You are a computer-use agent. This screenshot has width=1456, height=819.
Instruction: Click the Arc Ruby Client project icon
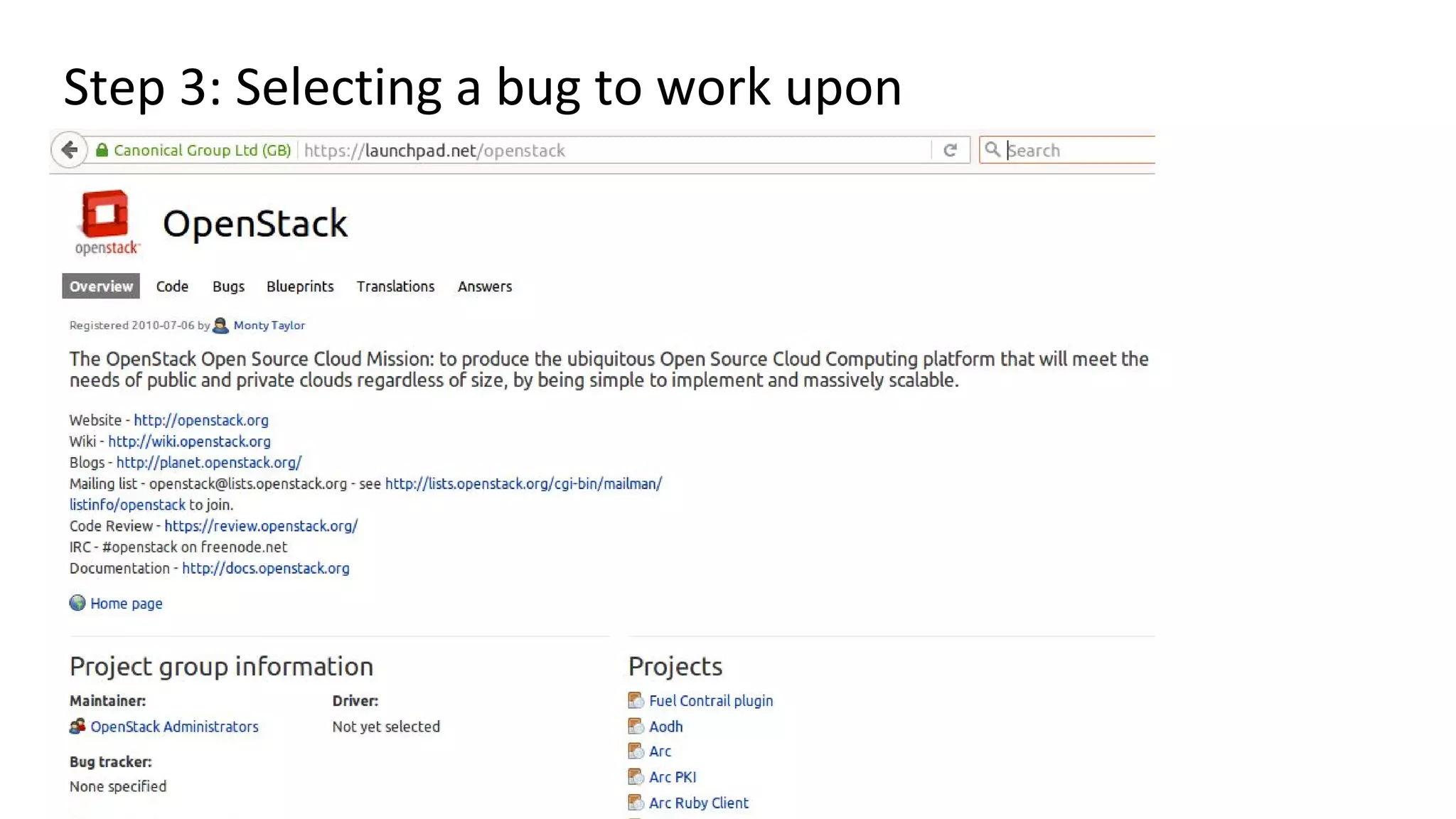point(636,803)
